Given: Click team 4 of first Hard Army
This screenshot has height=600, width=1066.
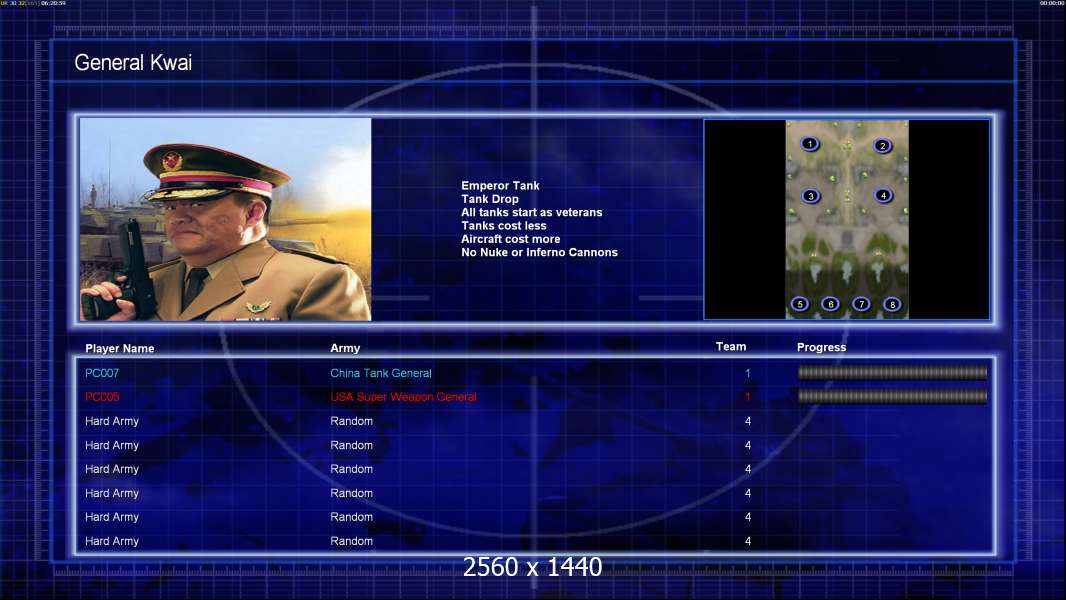Looking at the screenshot, I should 748,421.
